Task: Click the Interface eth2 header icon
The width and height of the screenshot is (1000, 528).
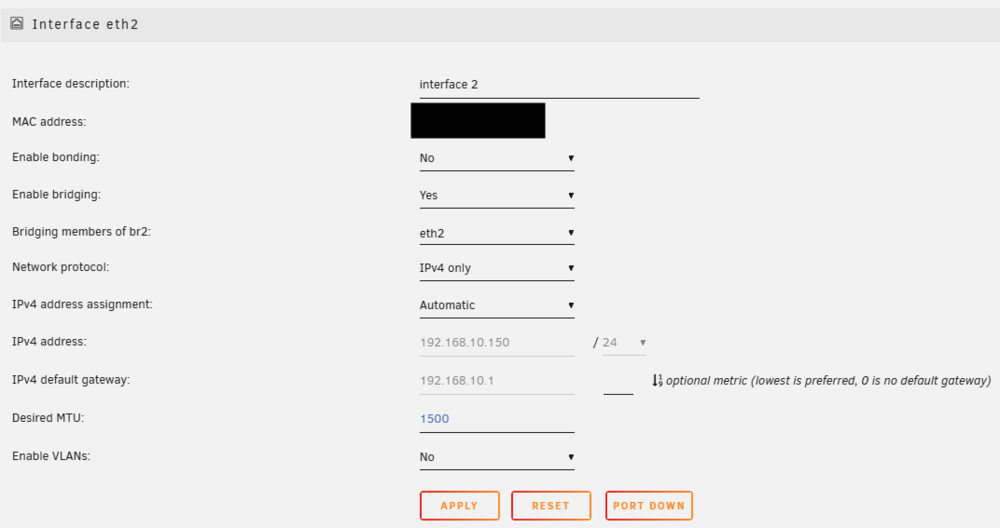Action: coord(17,24)
